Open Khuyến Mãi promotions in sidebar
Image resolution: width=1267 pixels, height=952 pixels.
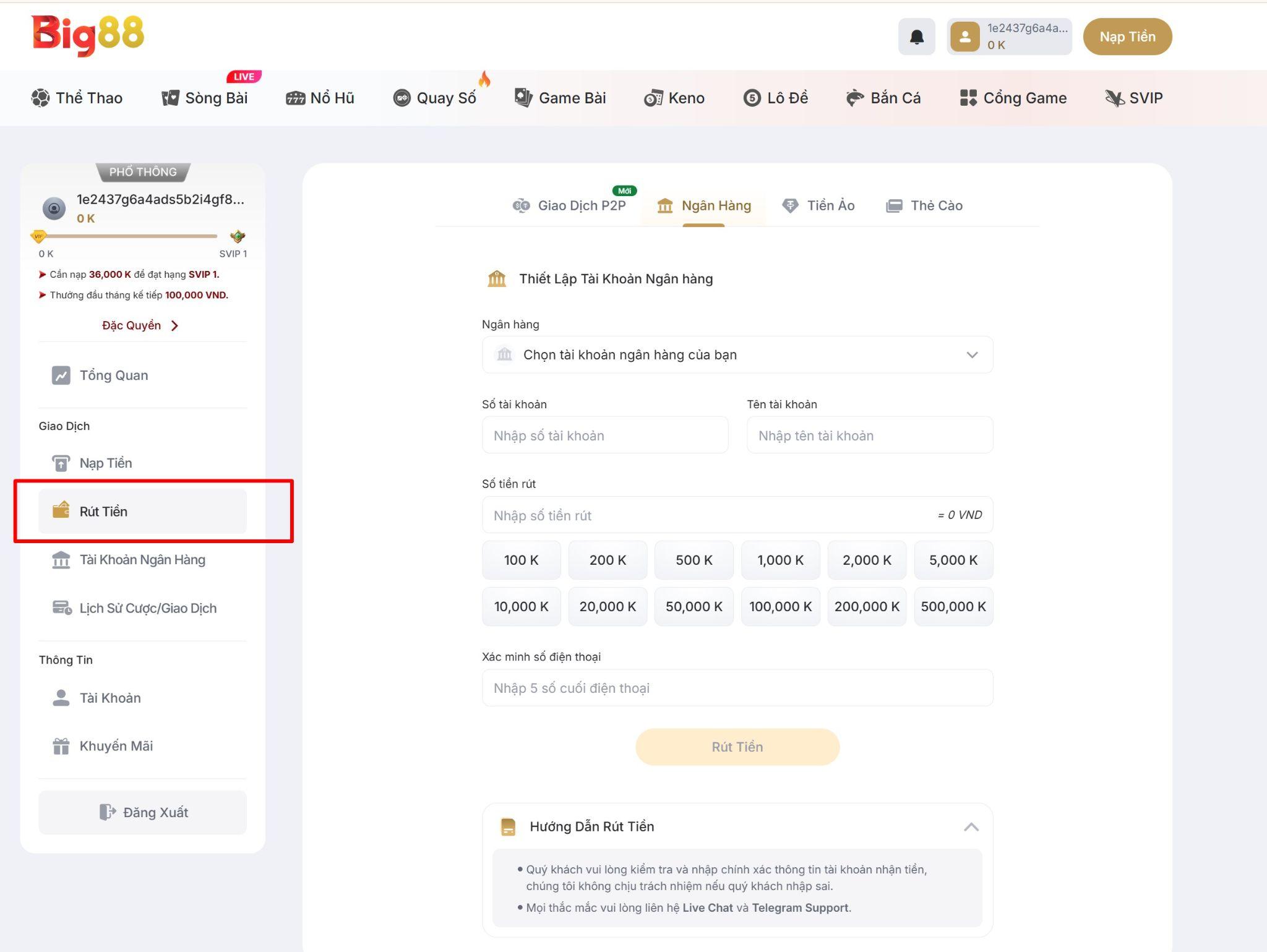click(116, 746)
